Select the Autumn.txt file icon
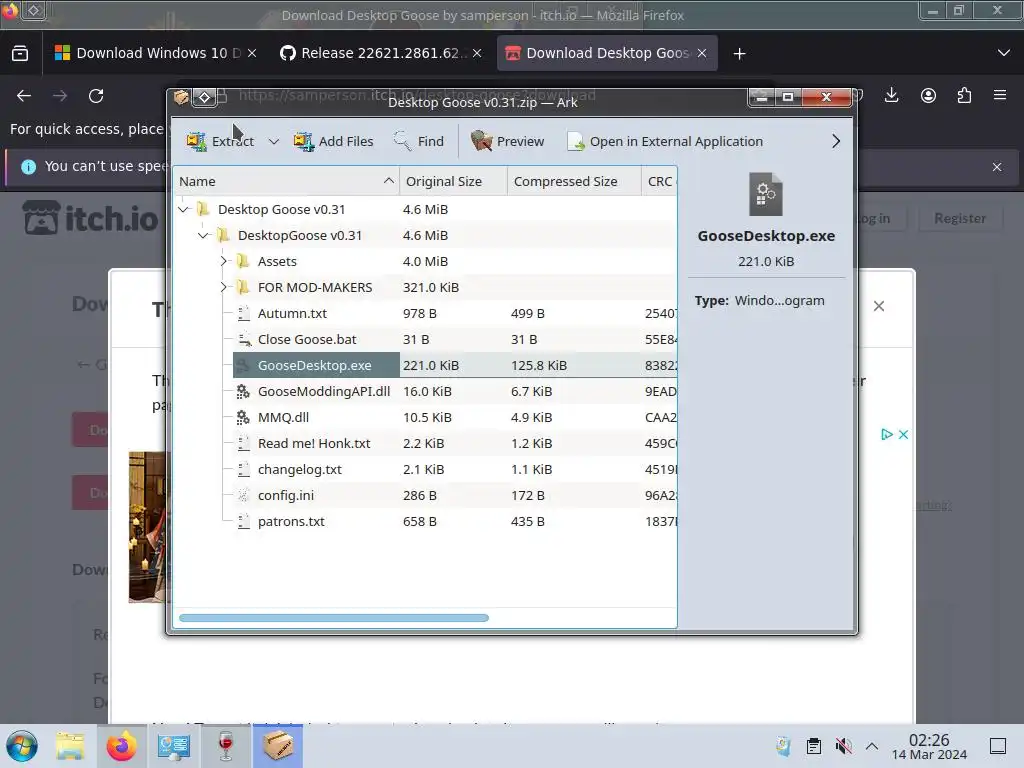 pos(244,313)
